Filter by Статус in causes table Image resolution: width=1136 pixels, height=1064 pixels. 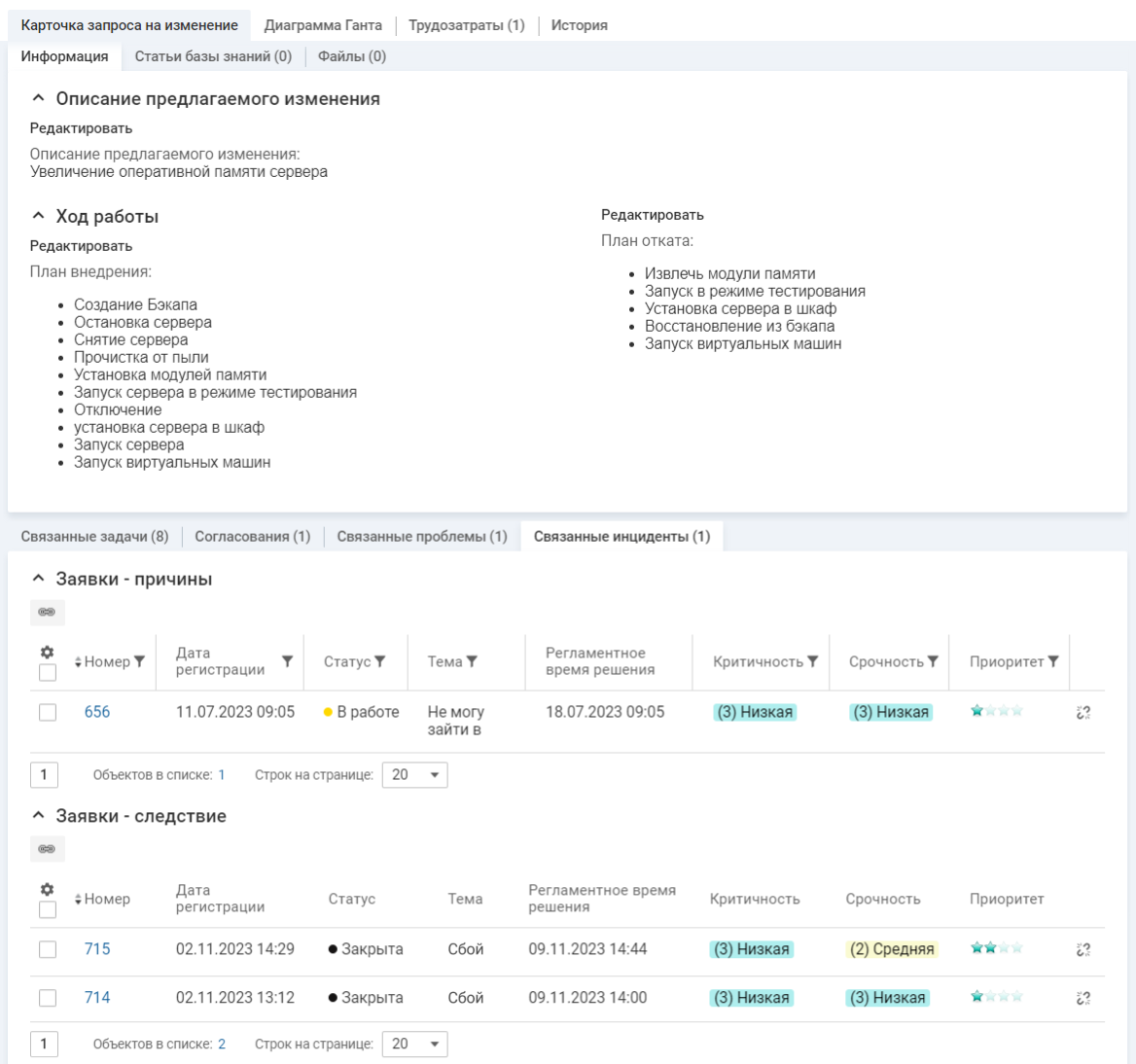coord(380,661)
